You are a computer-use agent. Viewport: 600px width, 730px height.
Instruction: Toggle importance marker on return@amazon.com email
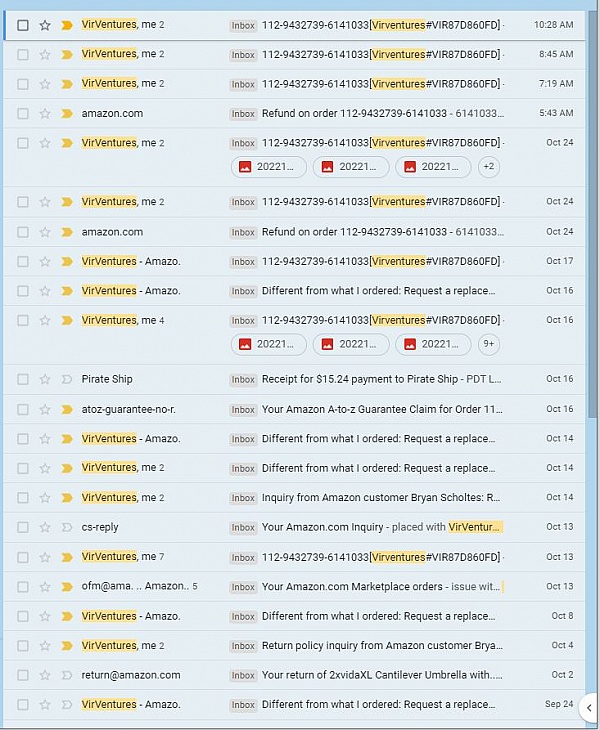point(67,675)
